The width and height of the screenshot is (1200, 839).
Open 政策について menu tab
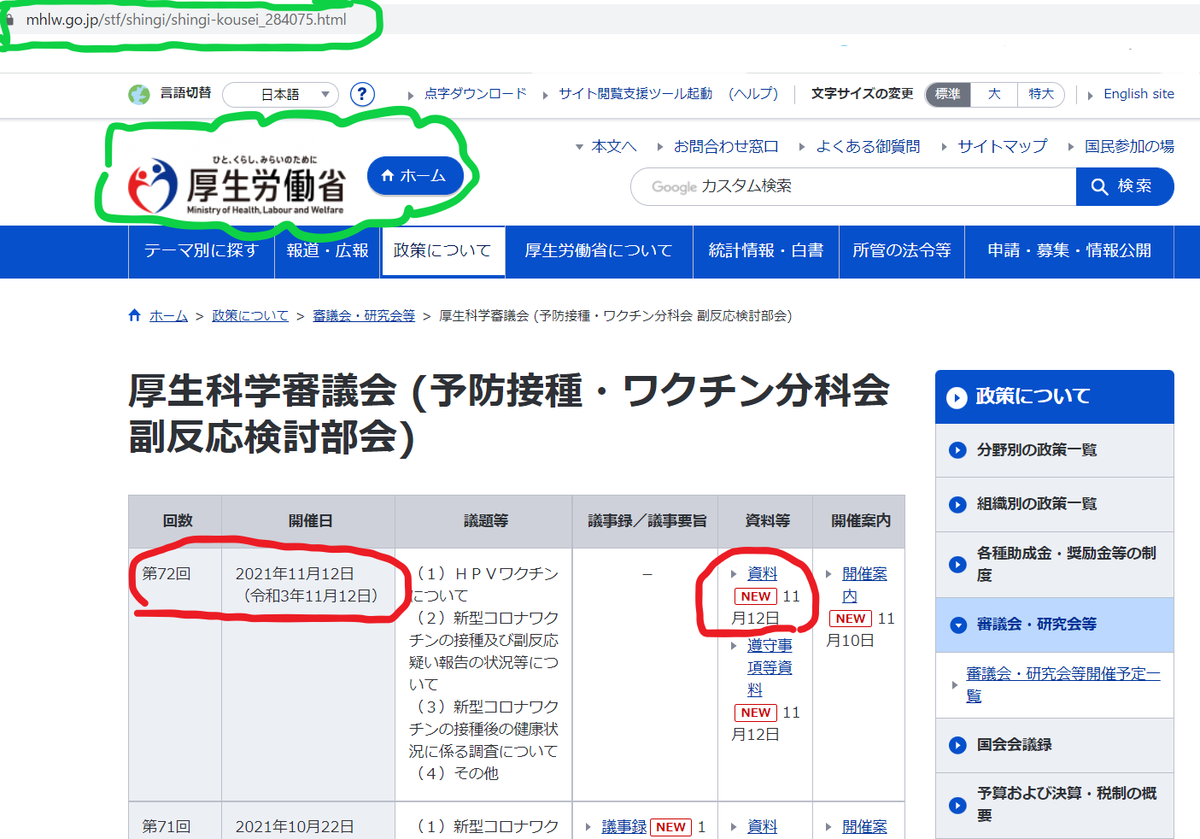tap(443, 251)
